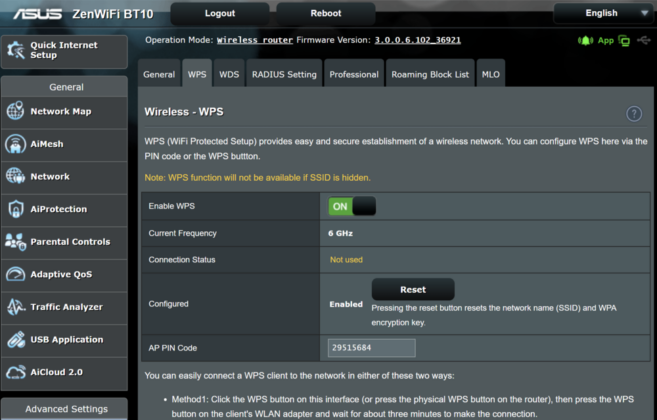The image size is (657, 420).
Task: Select the AiProtection shield icon
Action: coord(16,209)
